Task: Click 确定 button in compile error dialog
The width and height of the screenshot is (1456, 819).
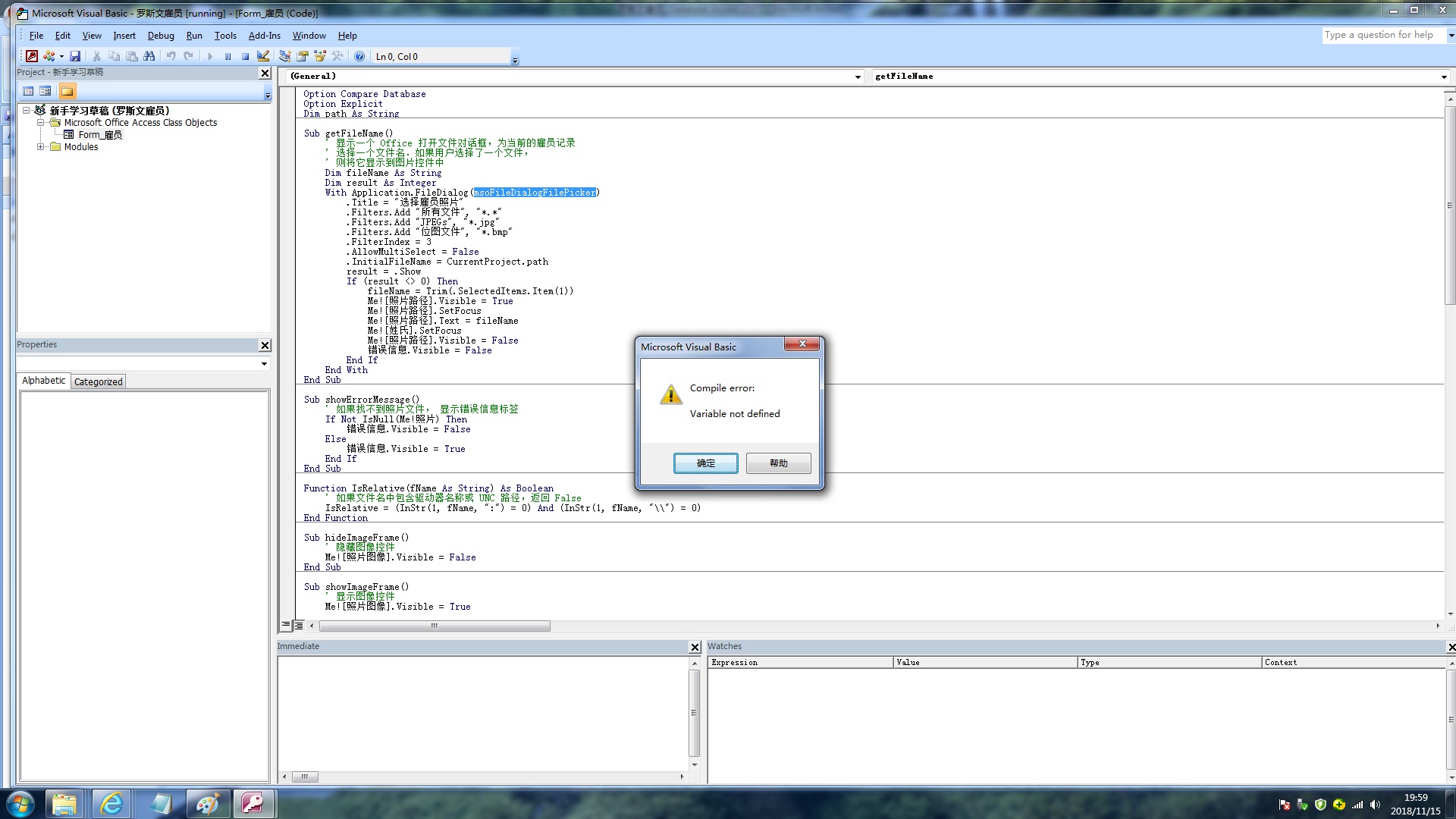Action: 705,463
